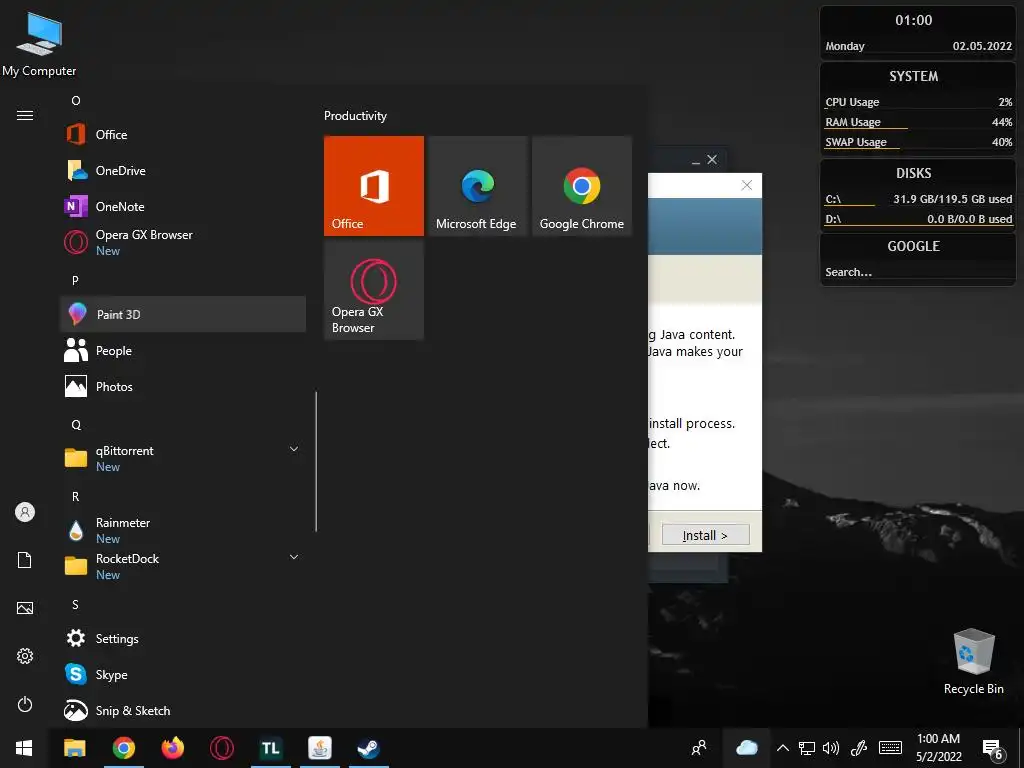Open the volume control in system tray
The image size is (1024, 768).
[x=831, y=748]
